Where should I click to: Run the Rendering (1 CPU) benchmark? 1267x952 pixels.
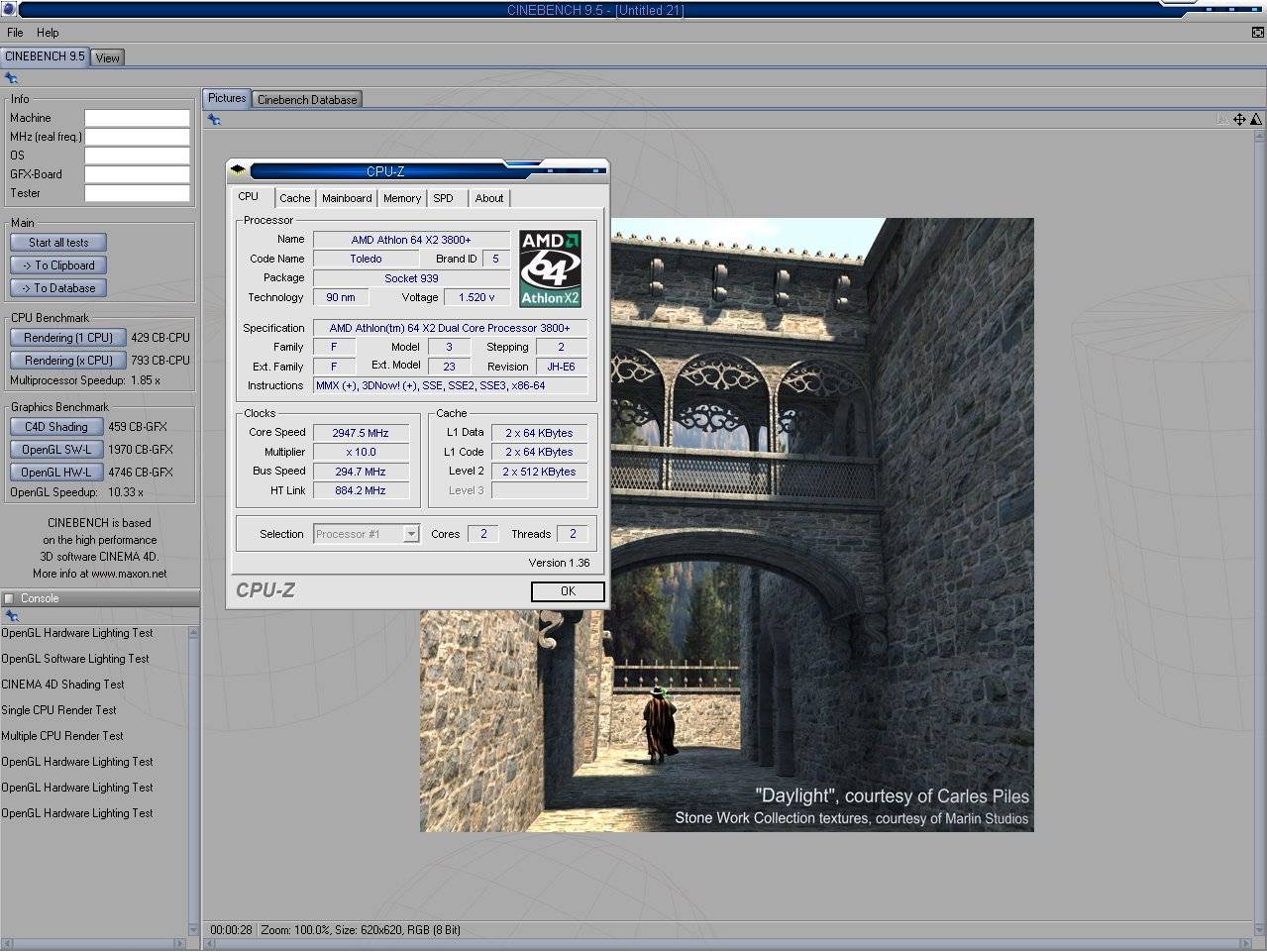click(68, 338)
